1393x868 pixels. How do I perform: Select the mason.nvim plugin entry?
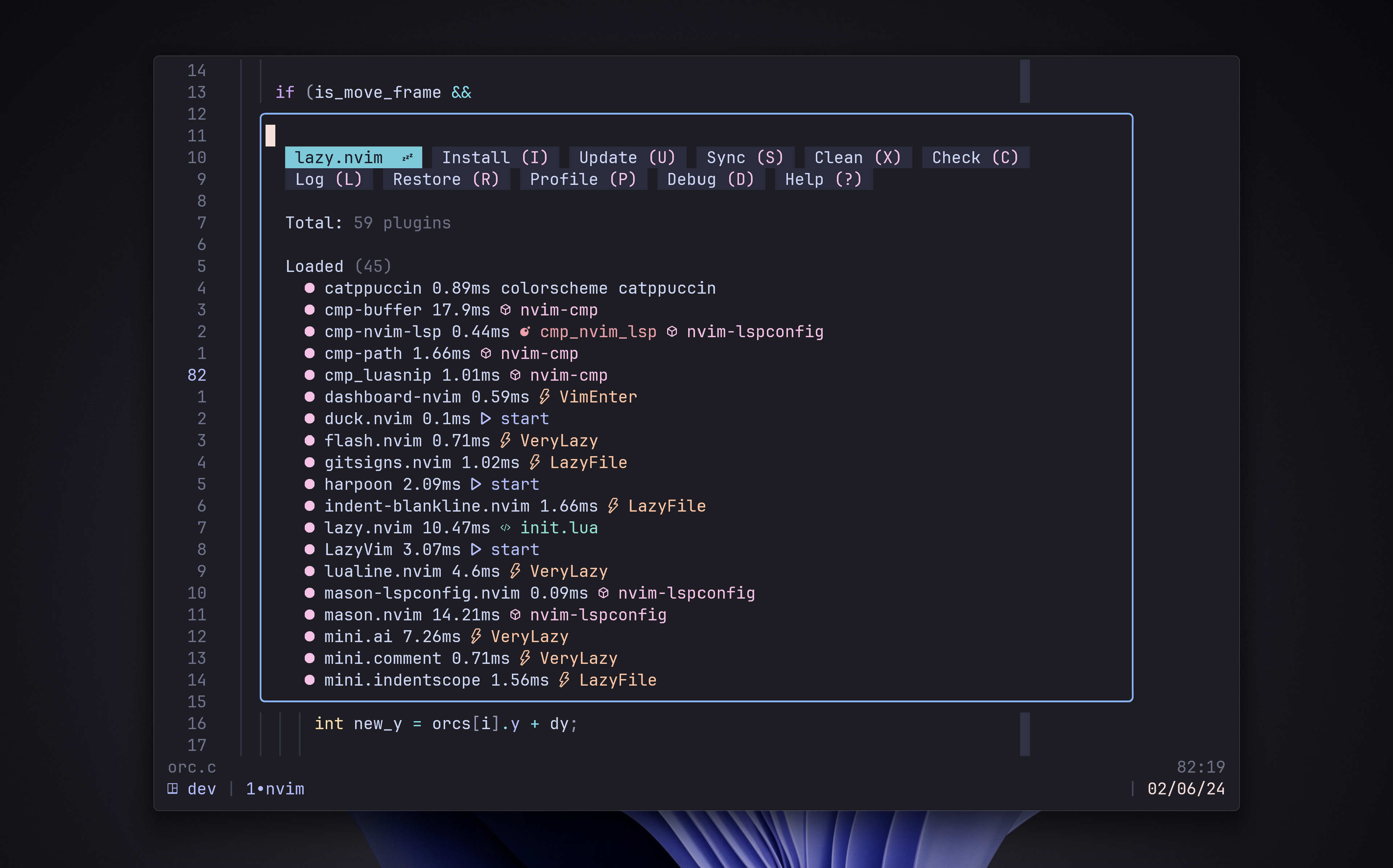(373, 615)
